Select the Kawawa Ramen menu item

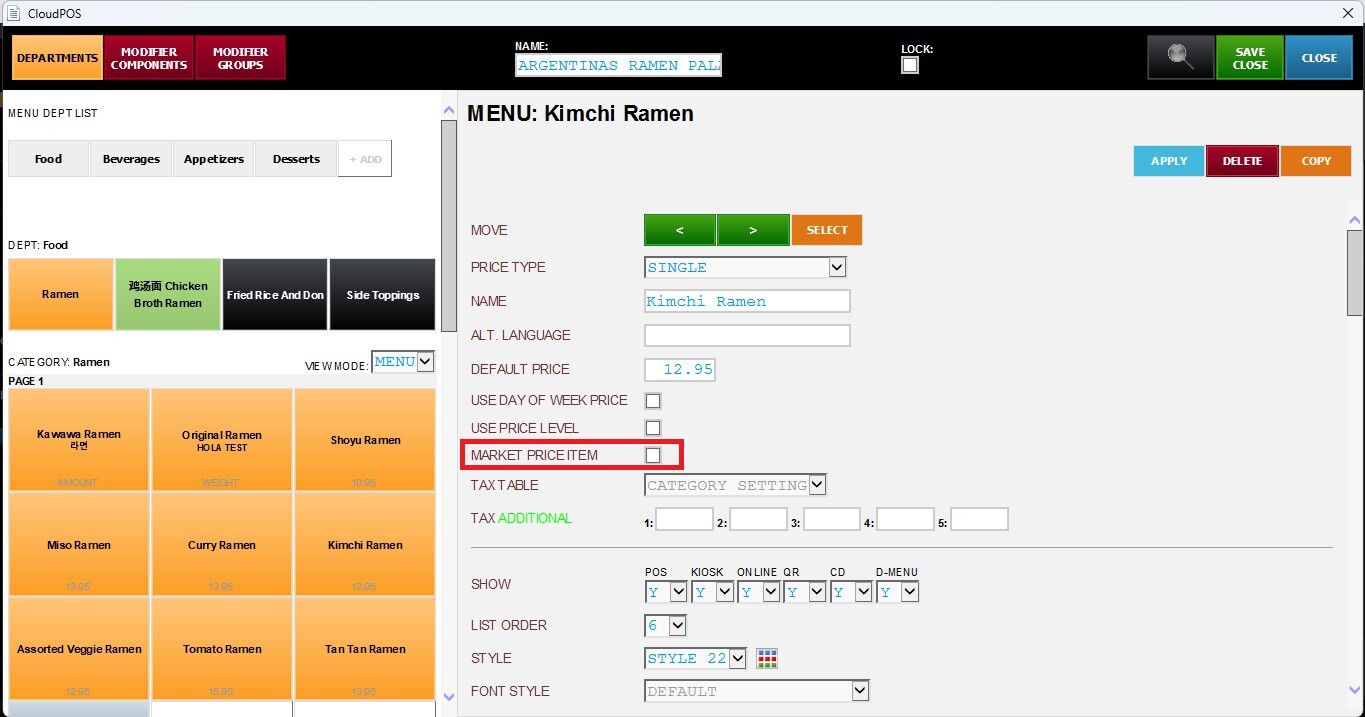pos(79,440)
